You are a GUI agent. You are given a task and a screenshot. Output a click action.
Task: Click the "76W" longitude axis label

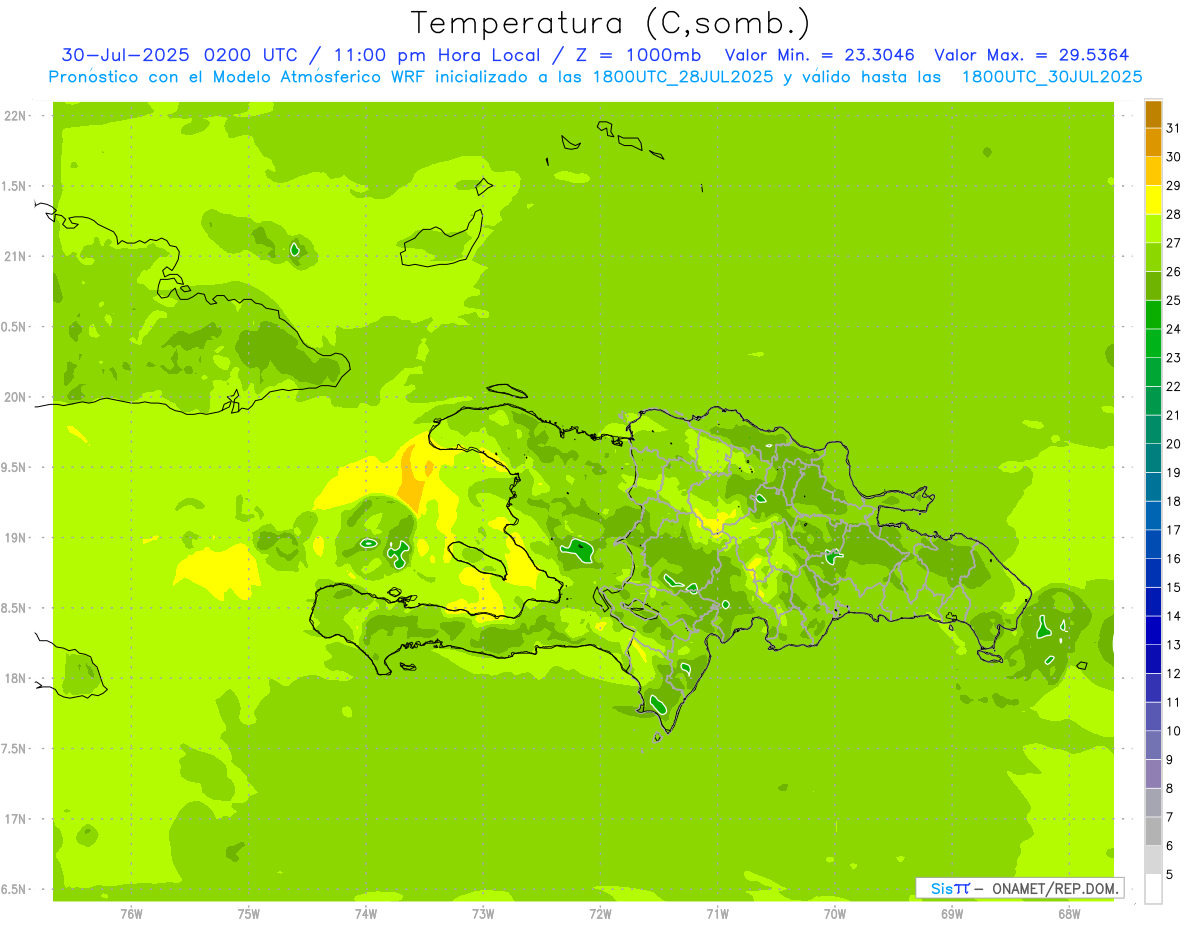tap(131, 913)
